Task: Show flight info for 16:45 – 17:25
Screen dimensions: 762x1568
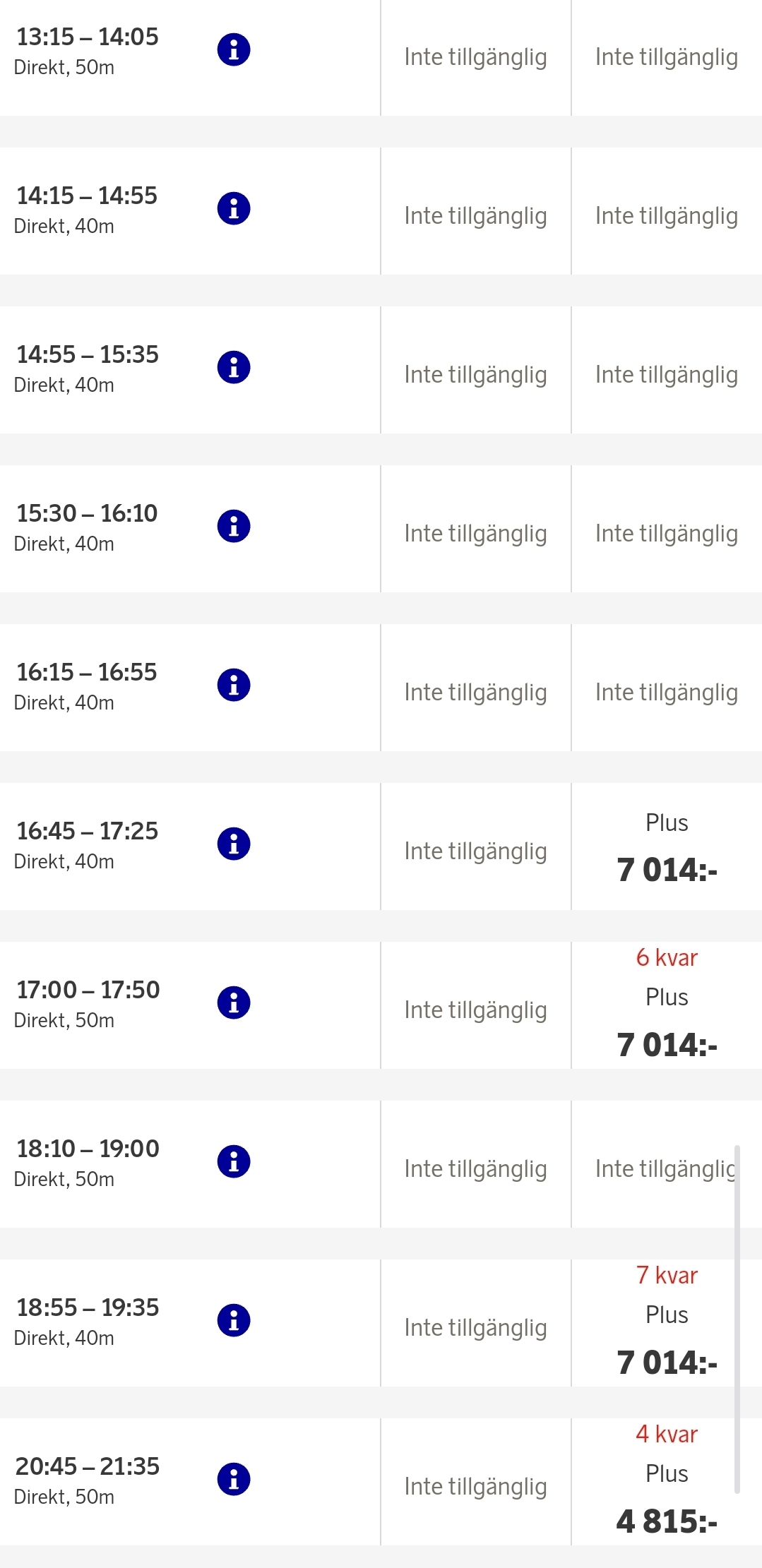Action: (x=234, y=844)
